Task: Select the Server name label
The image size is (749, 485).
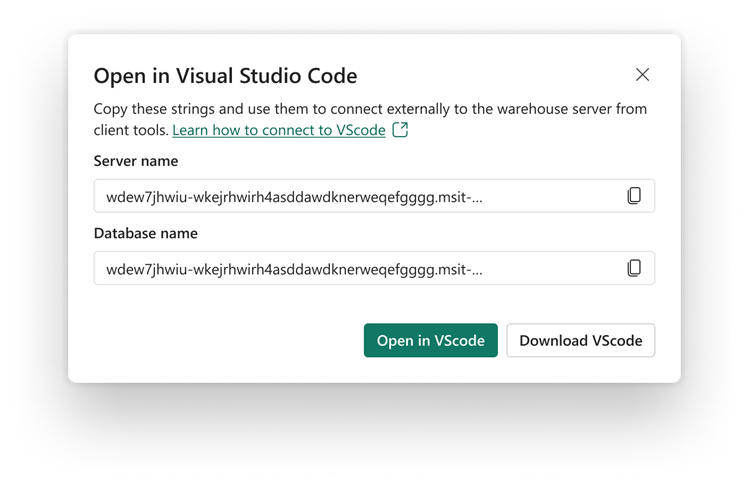Action: [x=136, y=161]
